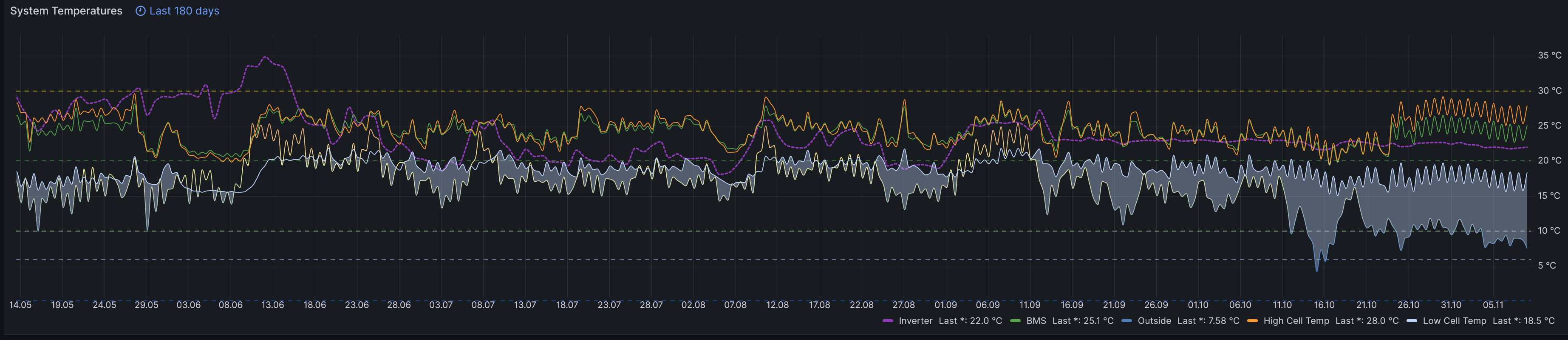Click the blue Outside series color marker

(x=1126, y=321)
